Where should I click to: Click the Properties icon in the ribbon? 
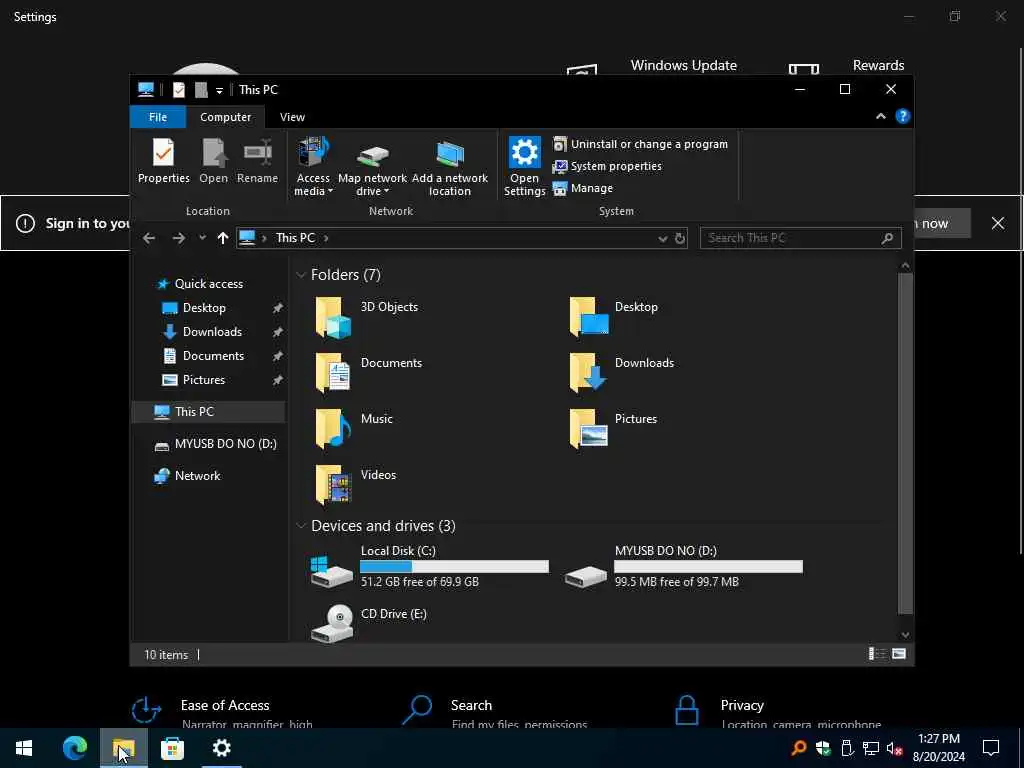click(x=163, y=161)
